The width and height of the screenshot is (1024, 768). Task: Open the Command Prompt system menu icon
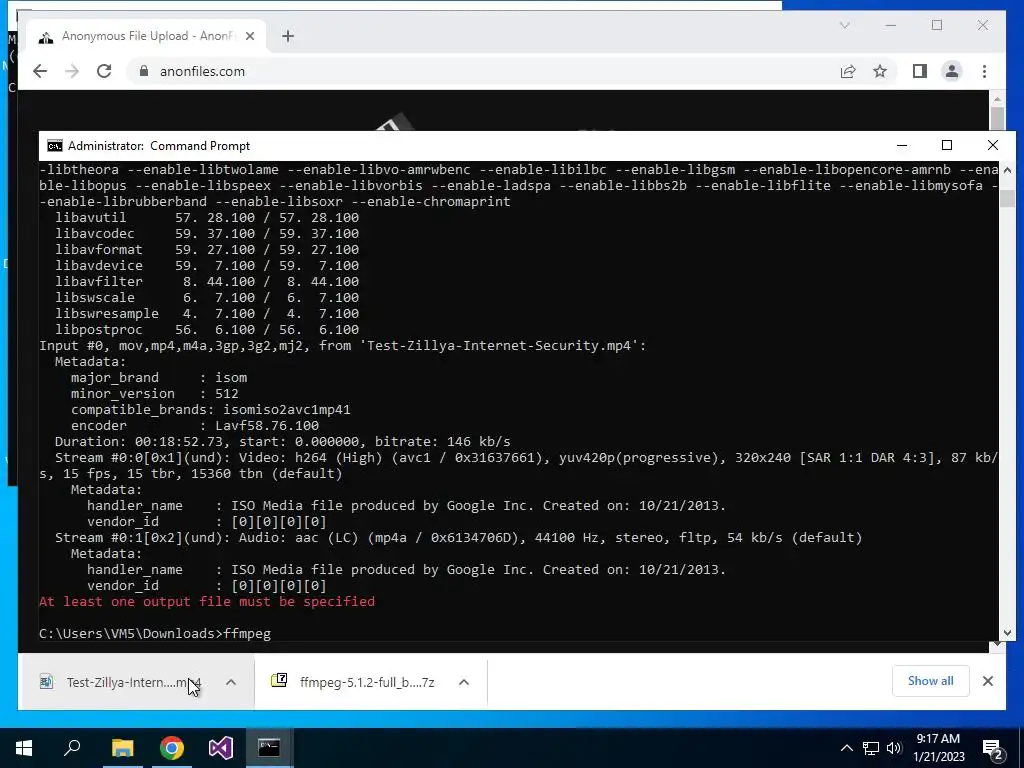[x=55, y=146]
